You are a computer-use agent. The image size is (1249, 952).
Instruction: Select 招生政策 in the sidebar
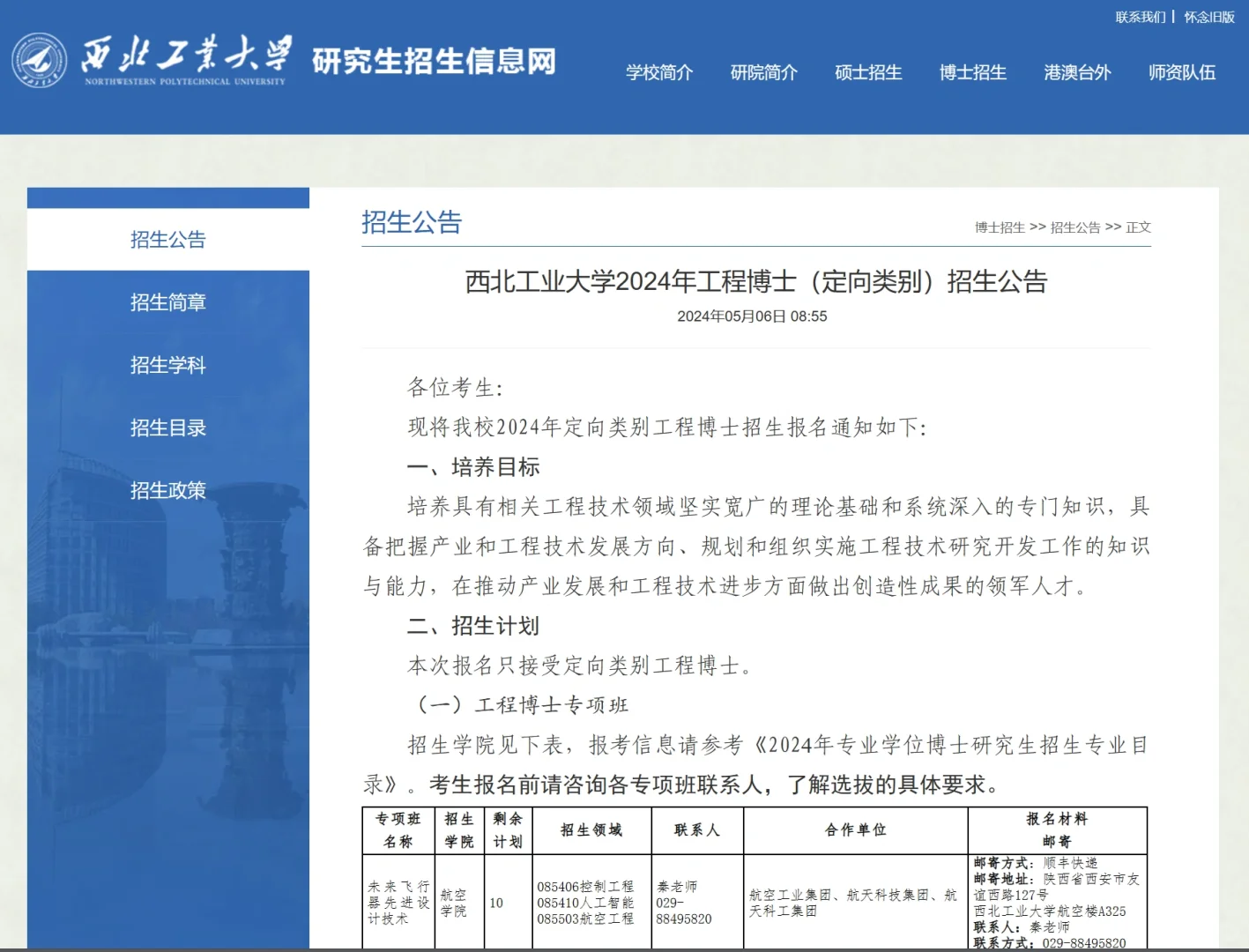pos(168,490)
